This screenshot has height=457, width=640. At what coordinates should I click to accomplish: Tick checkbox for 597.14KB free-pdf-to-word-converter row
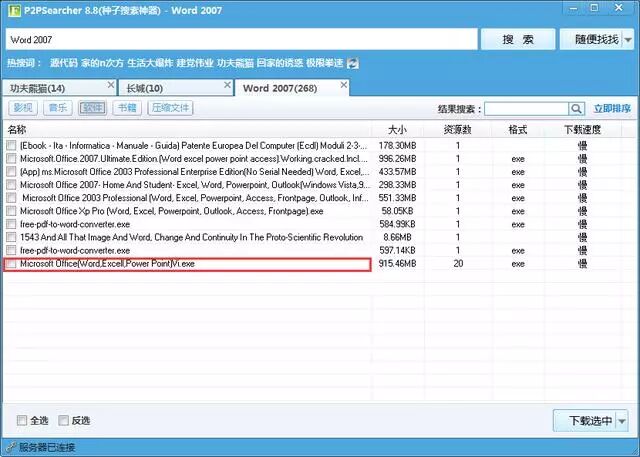(11, 250)
